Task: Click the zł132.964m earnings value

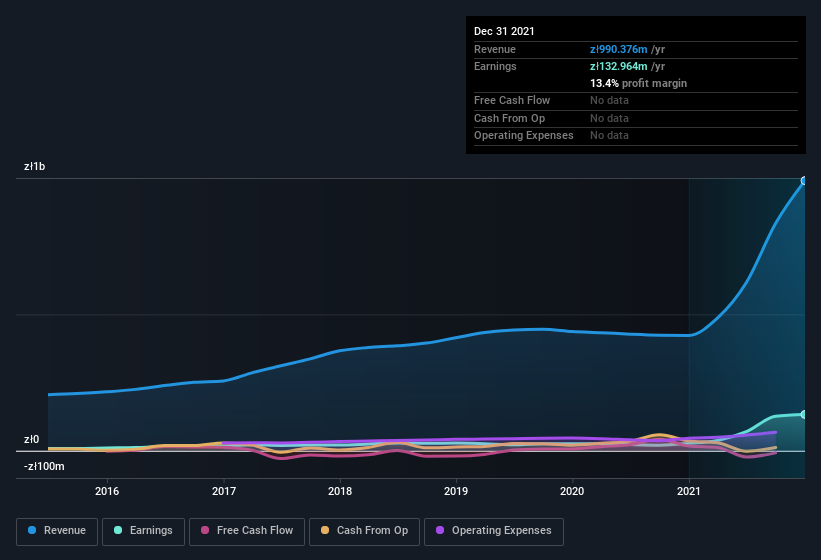Action: [x=618, y=66]
